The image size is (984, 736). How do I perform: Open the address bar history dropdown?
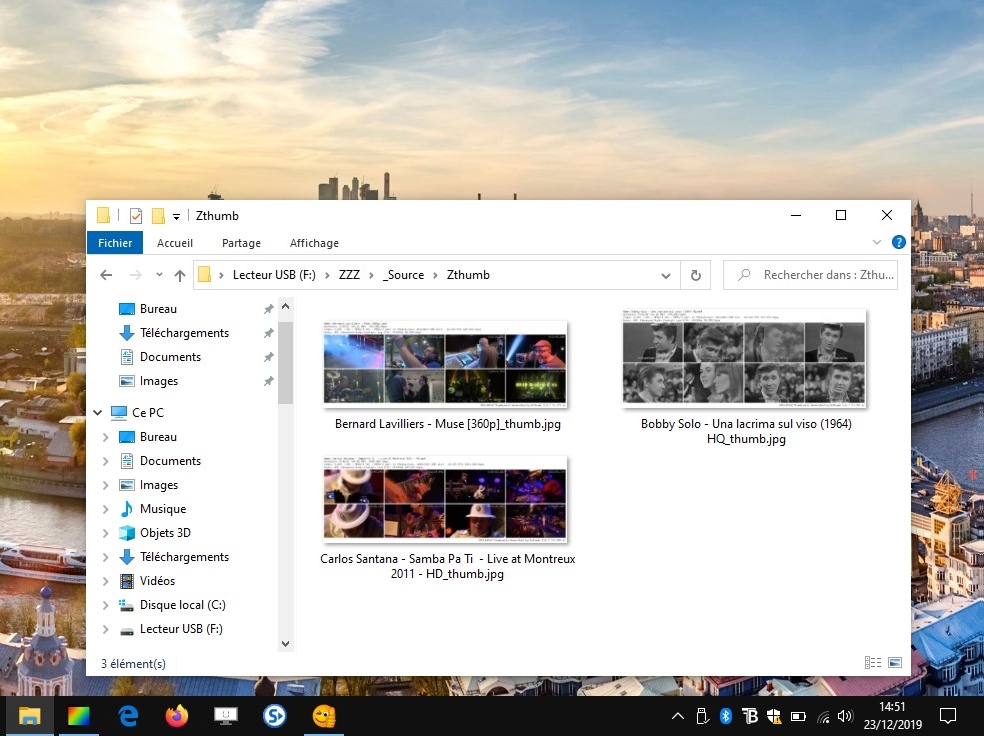[666, 275]
